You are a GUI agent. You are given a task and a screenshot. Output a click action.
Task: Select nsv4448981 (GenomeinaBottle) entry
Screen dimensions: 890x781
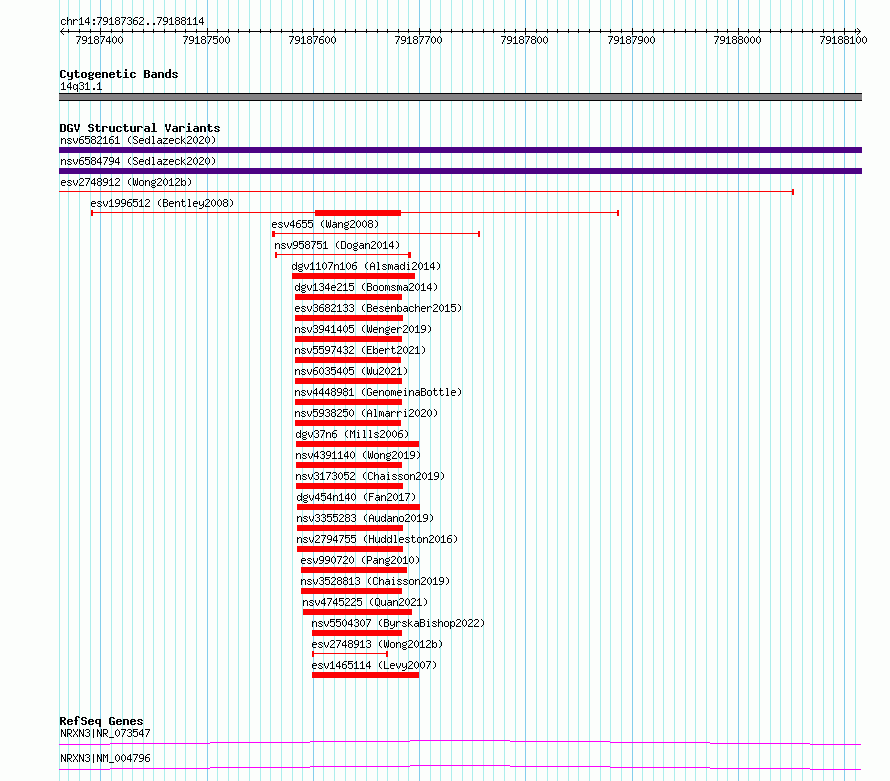tap(378, 392)
